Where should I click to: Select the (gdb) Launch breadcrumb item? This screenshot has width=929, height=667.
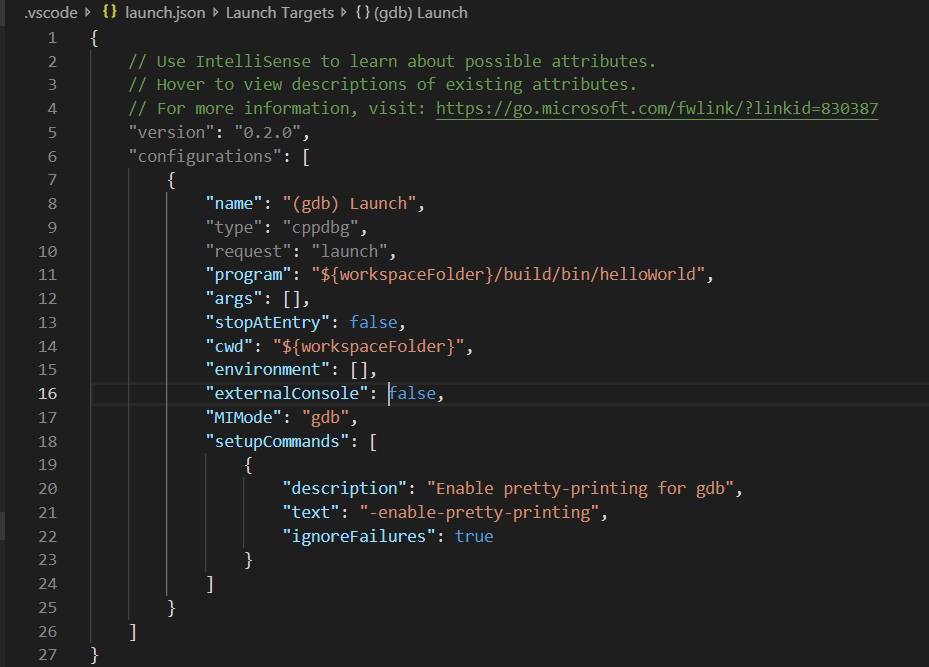[423, 13]
